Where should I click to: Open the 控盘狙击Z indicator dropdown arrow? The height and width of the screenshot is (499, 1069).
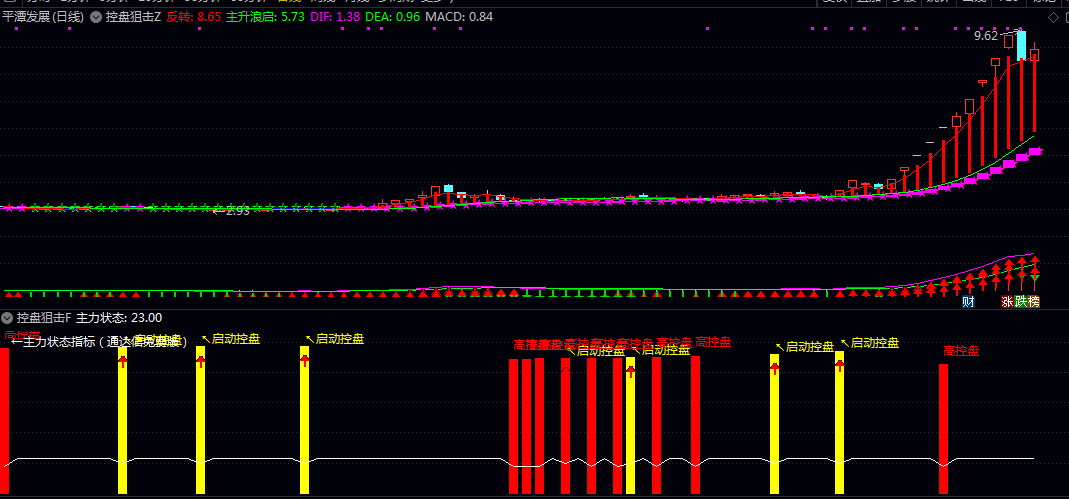(95, 17)
